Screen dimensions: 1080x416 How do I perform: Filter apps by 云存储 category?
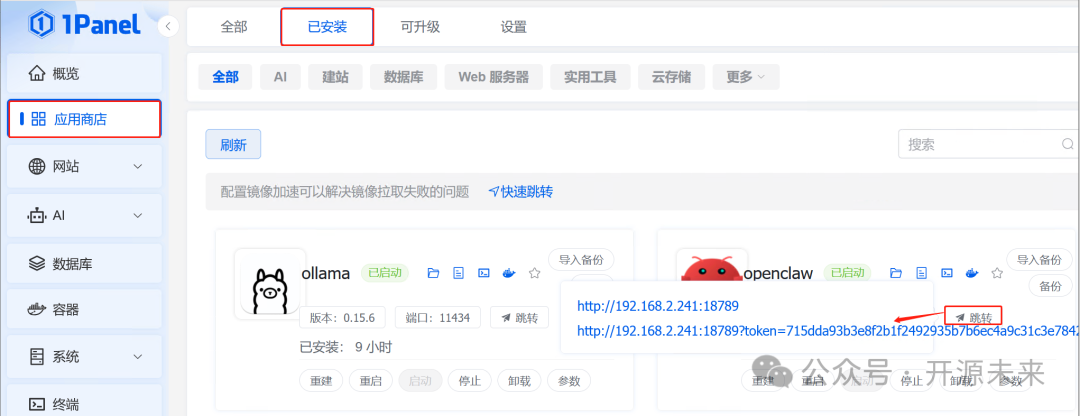coord(672,77)
